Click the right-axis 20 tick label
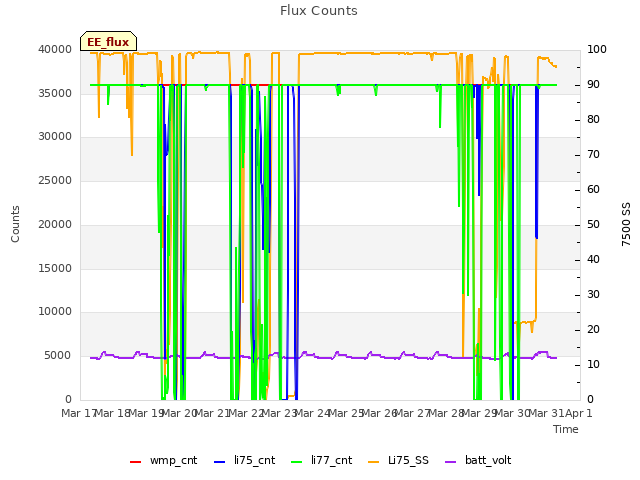Screen dimensions: 640x480 [x=593, y=330]
